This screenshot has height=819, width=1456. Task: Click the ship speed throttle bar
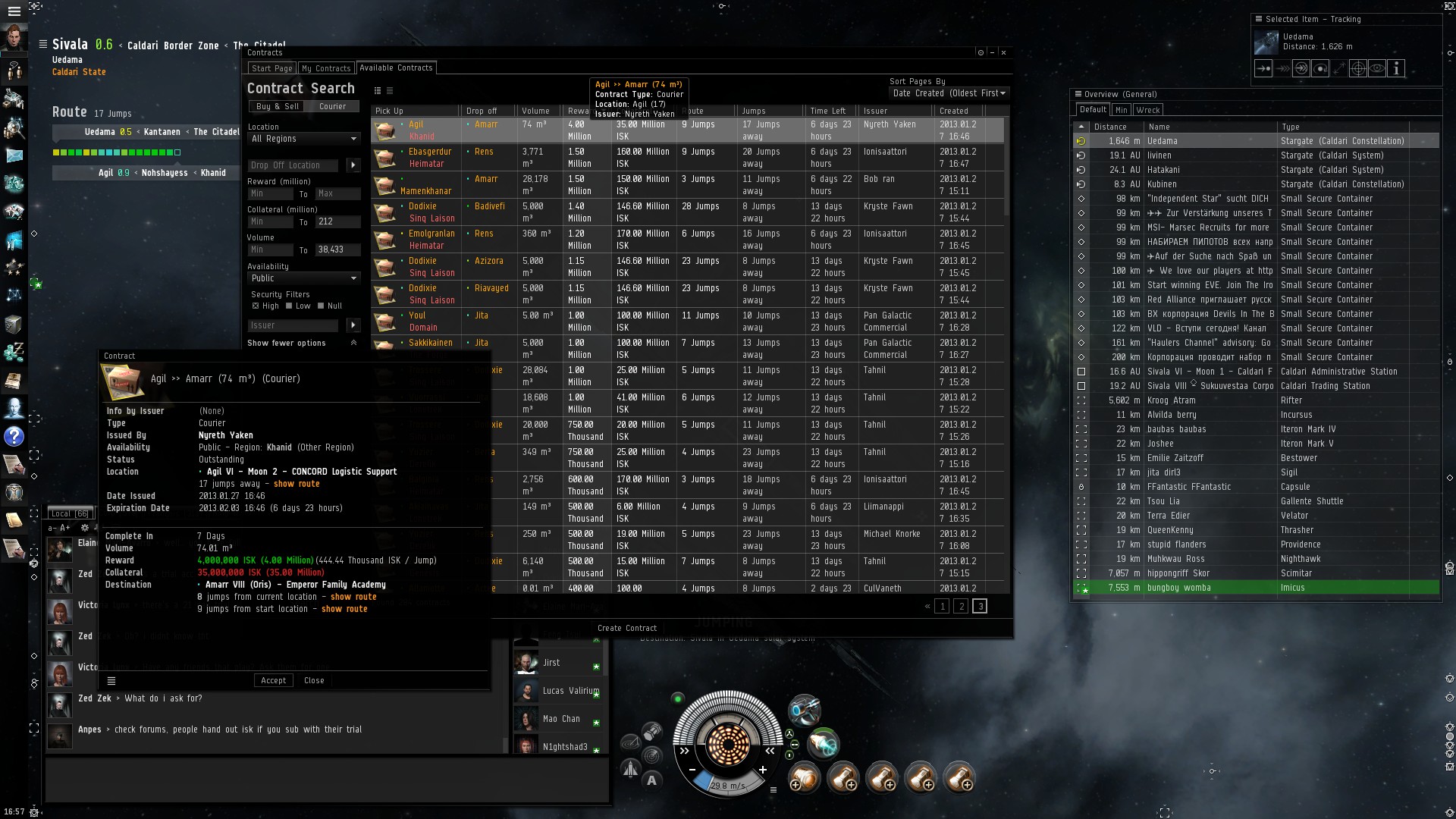[x=727, y=785]
